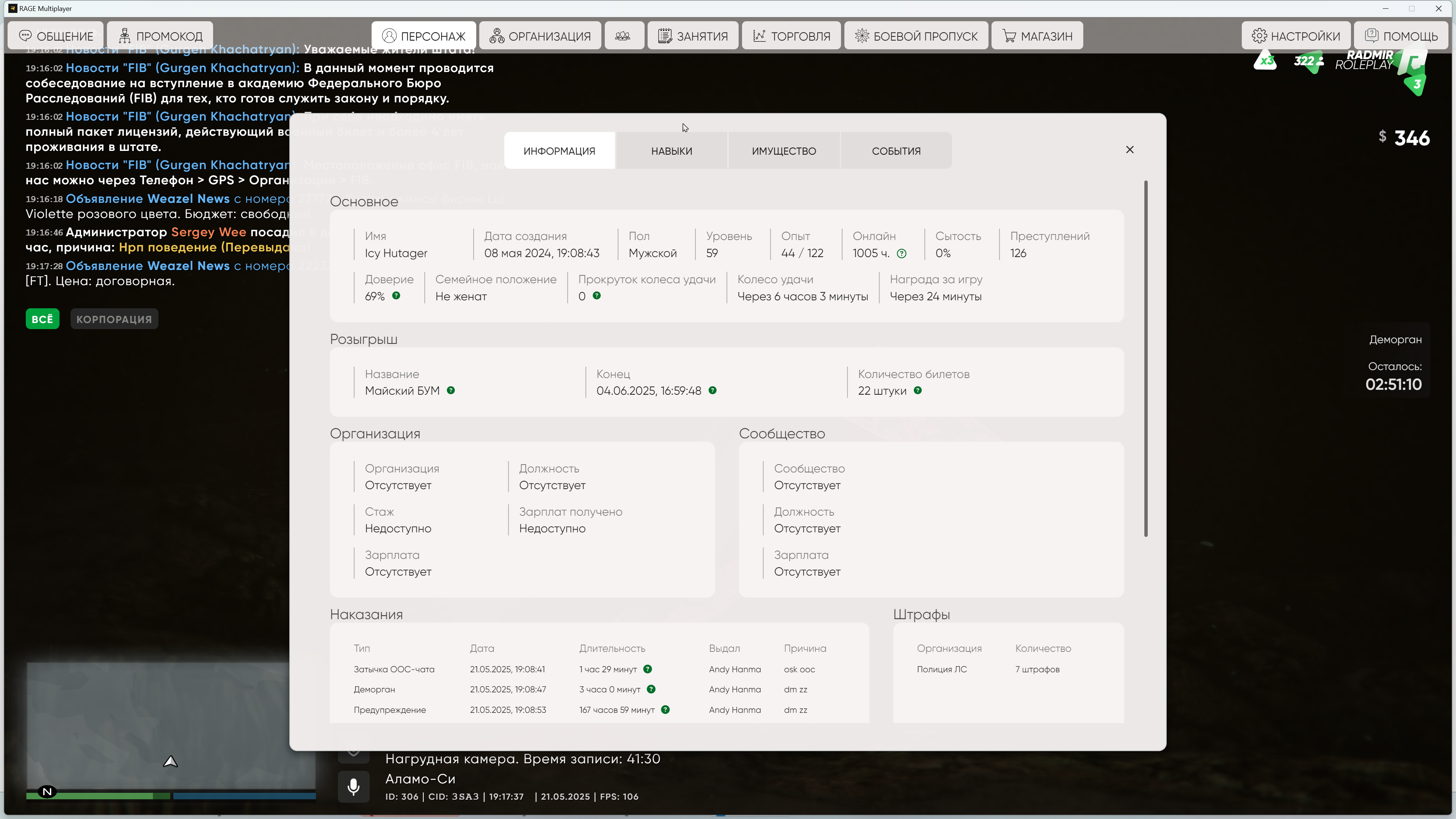
Task: Click the Предупреждение punishment type
Action: [389, 710]
